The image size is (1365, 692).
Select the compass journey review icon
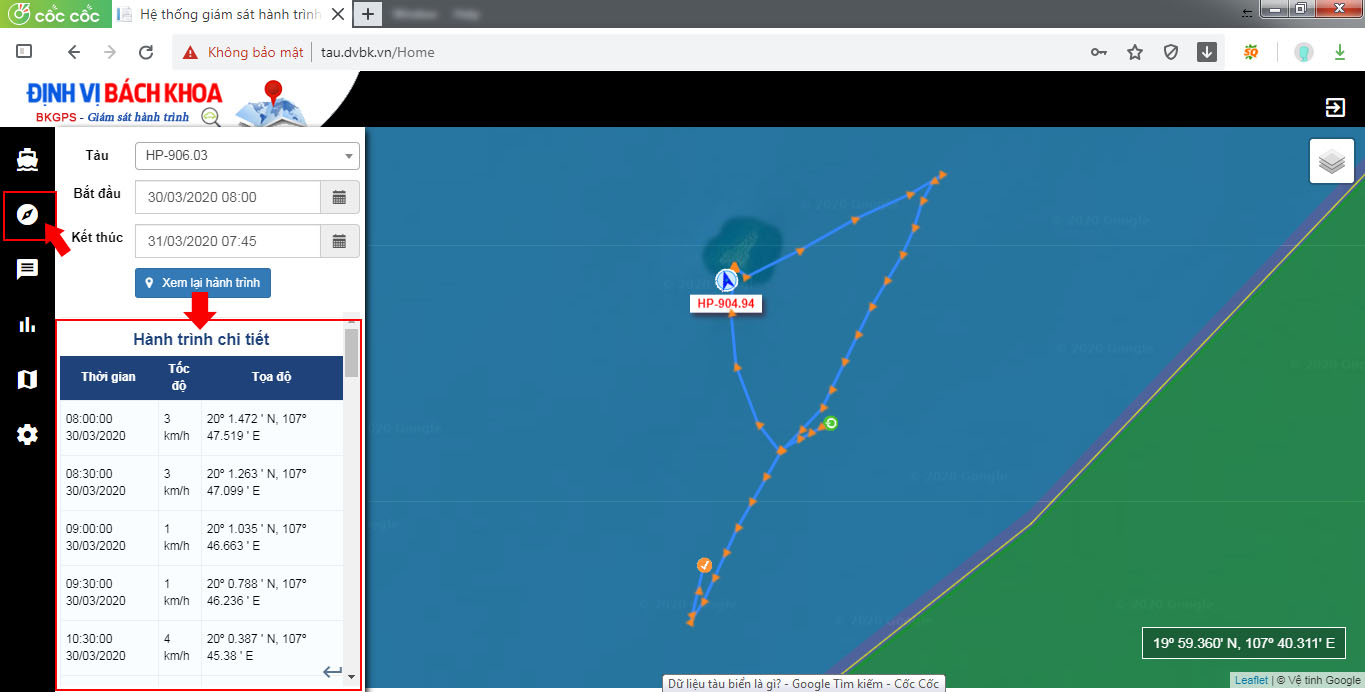point(27,214)
